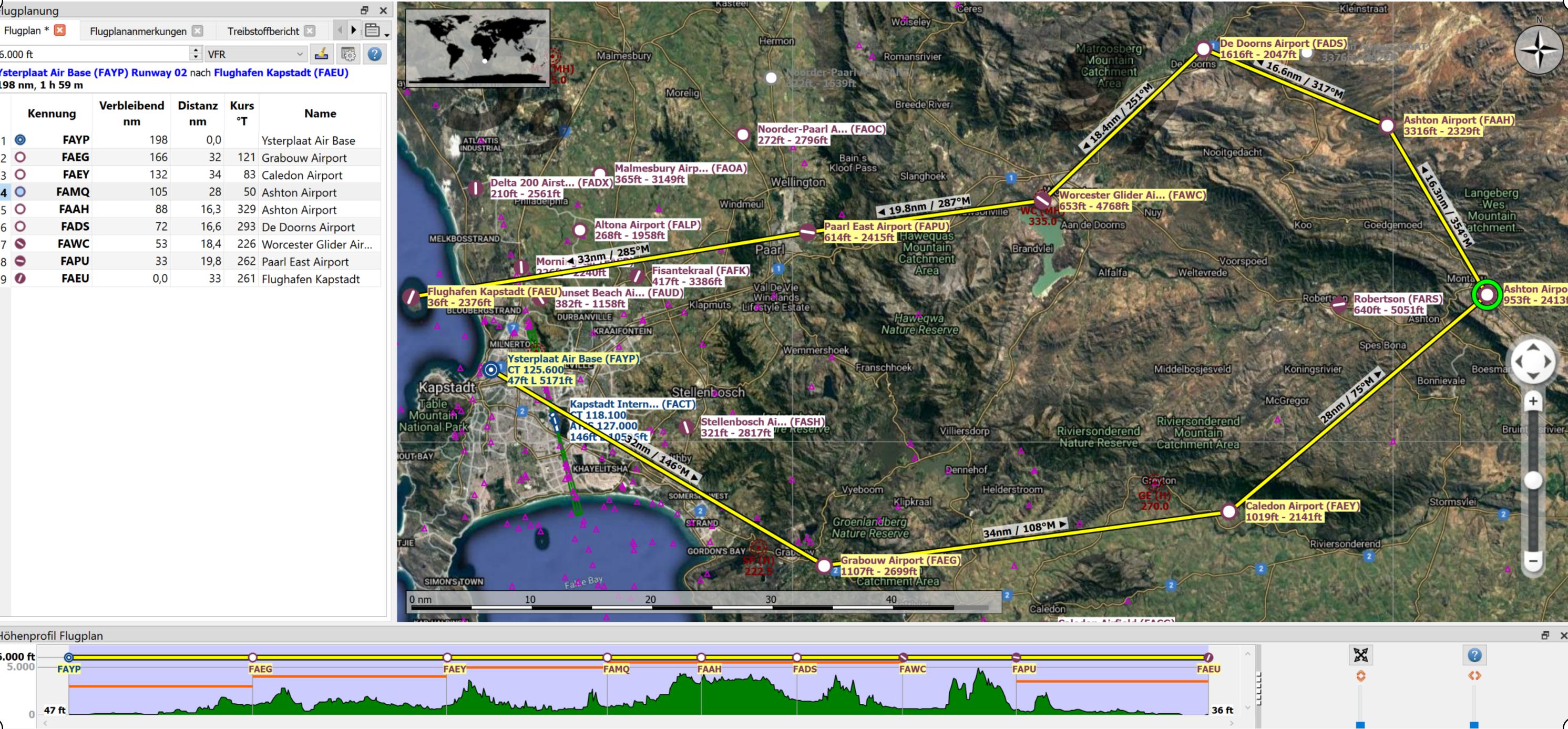Image resolution: width=1568 pixels, height=729 pixels.
Task: Click the Flughafen Kapstadt (FAEU) link
Action: coord(281,73)
